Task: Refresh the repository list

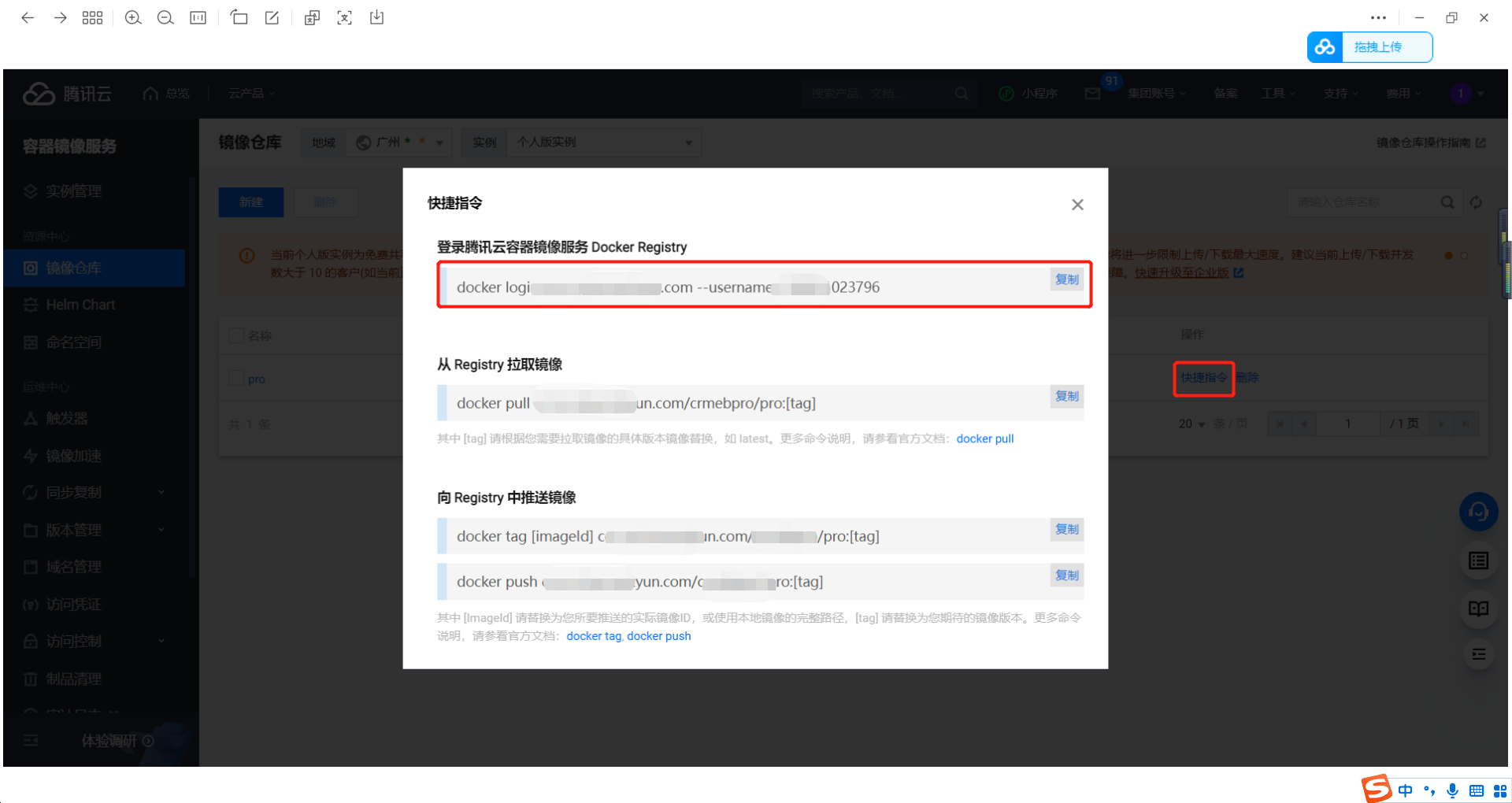Action: (1476, 202)
